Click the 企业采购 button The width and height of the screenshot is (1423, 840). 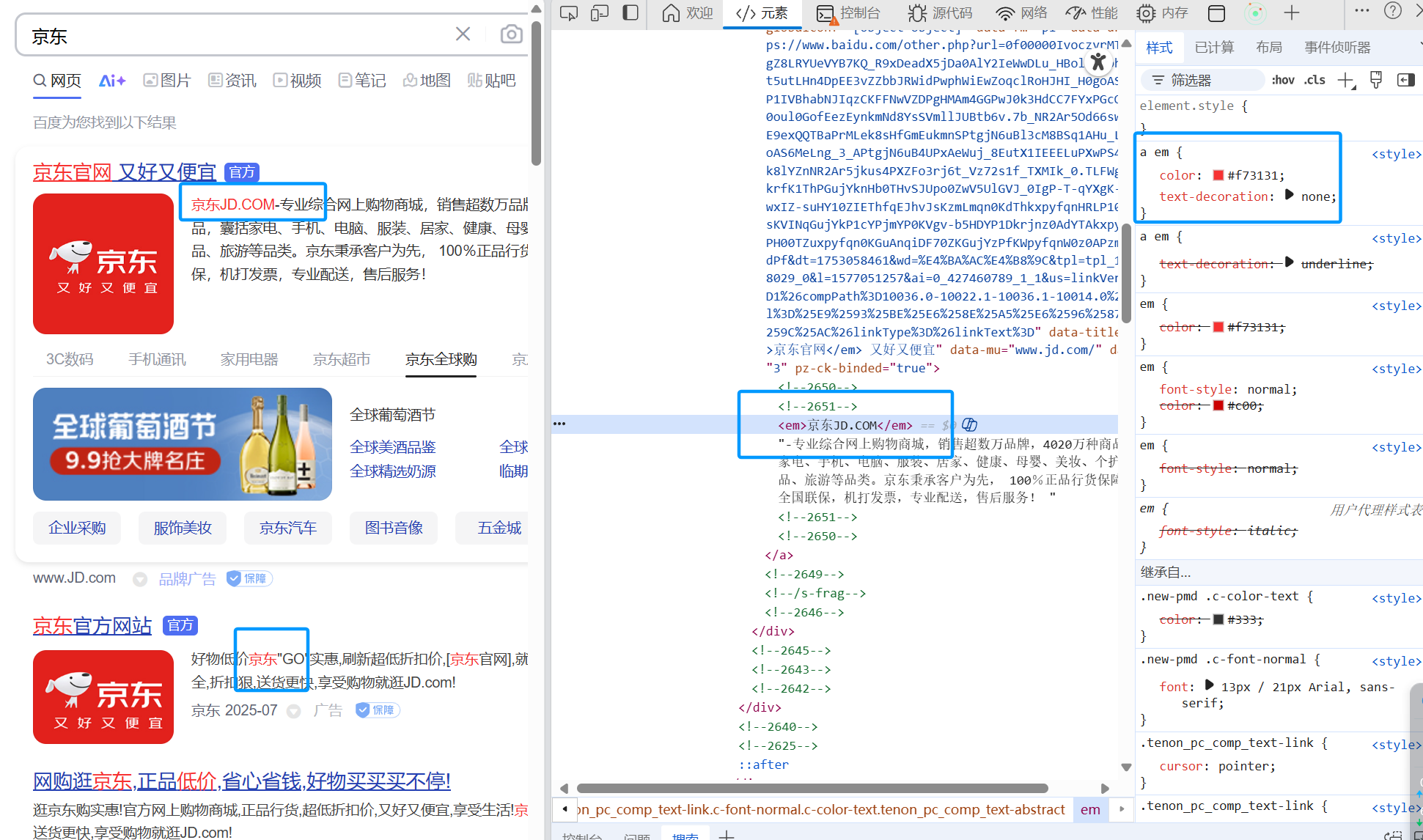[77, 528]
